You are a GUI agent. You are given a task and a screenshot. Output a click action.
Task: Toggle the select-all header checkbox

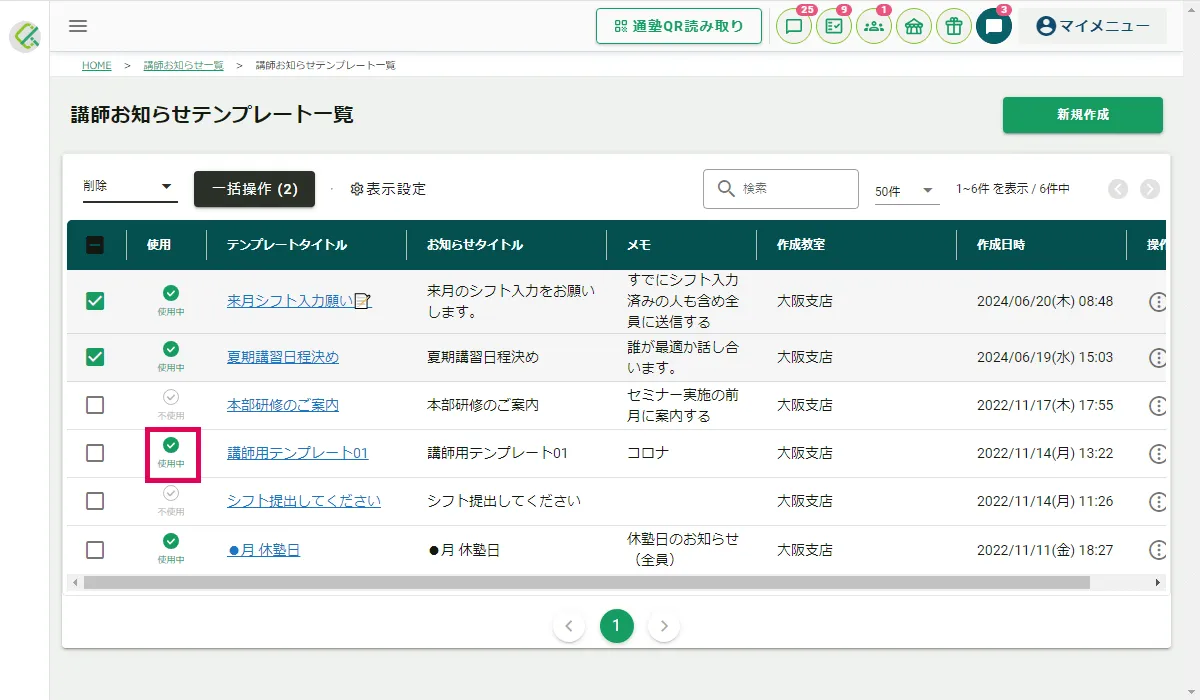[95, 245]
